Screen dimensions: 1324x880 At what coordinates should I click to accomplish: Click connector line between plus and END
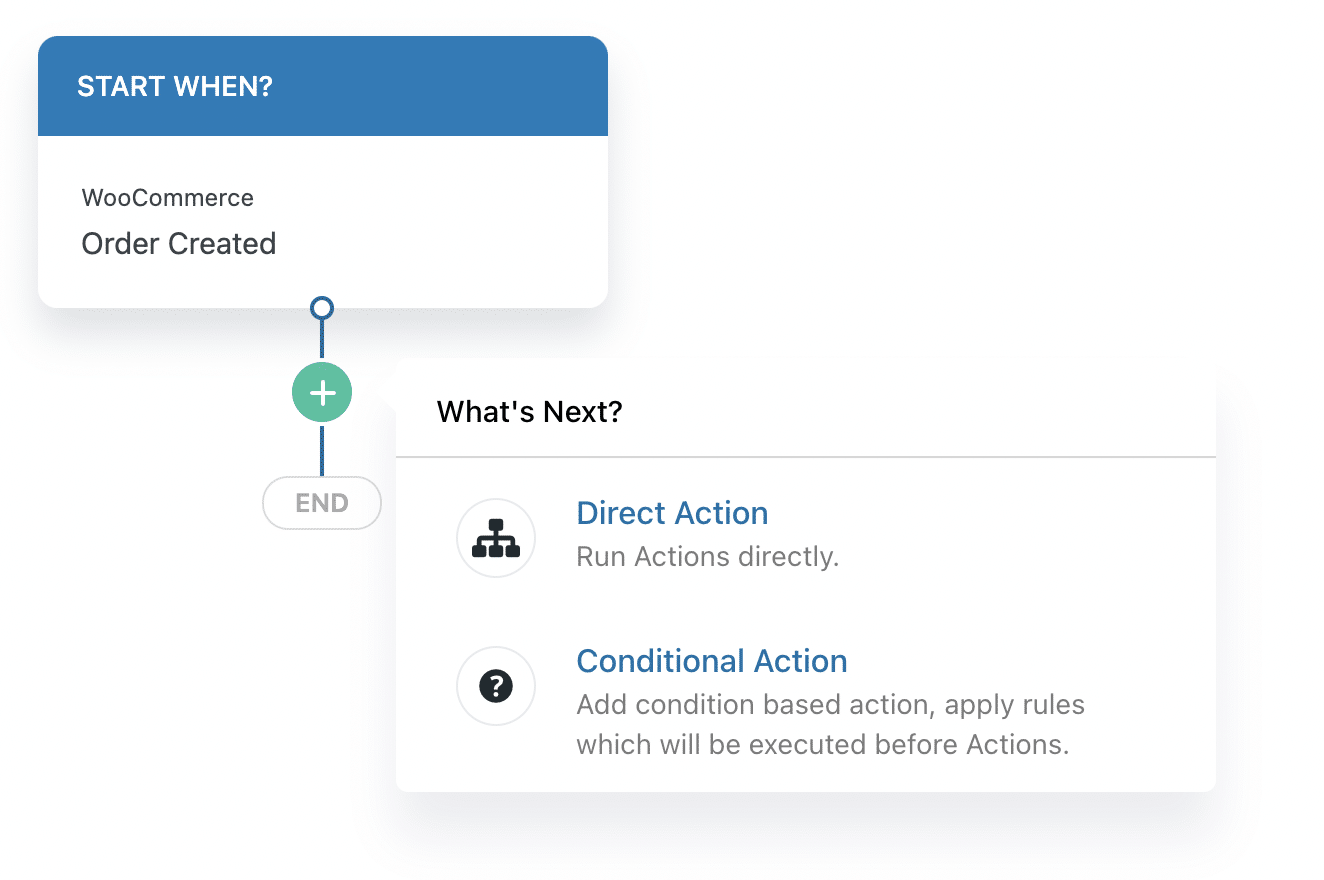pos(322,450)
